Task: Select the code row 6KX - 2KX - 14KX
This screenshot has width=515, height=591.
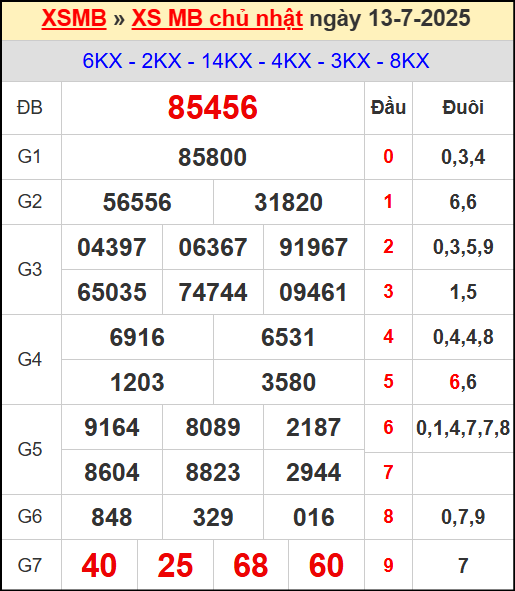Action: tap(256, 61)
